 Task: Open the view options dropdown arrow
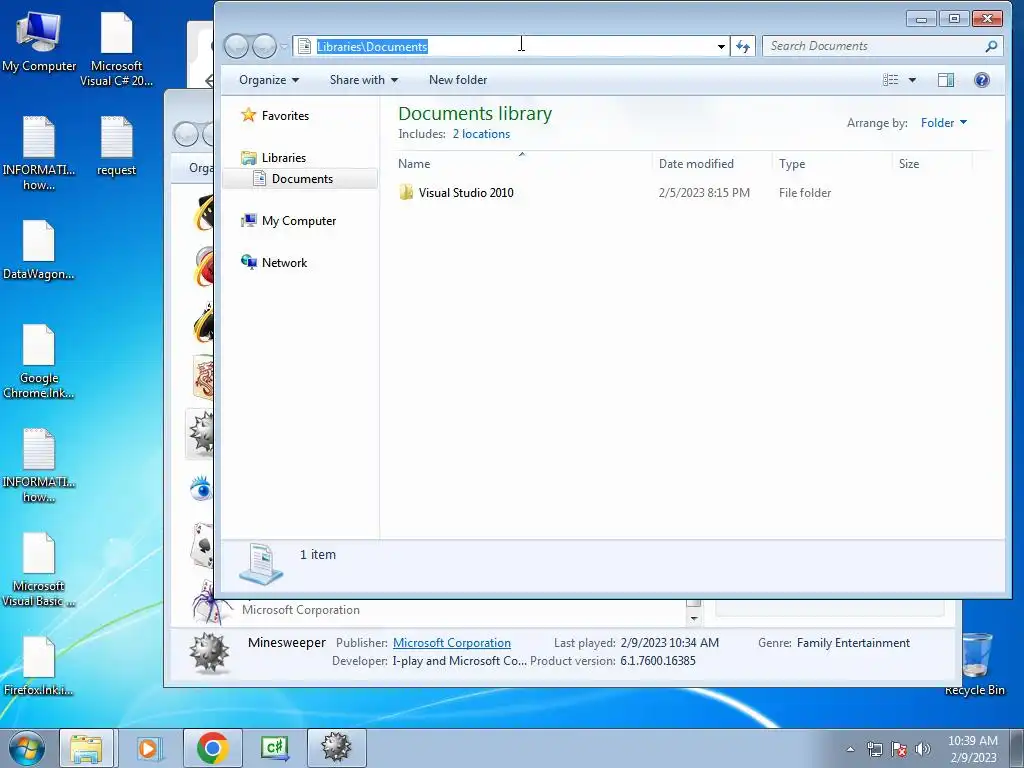(912, 80)
